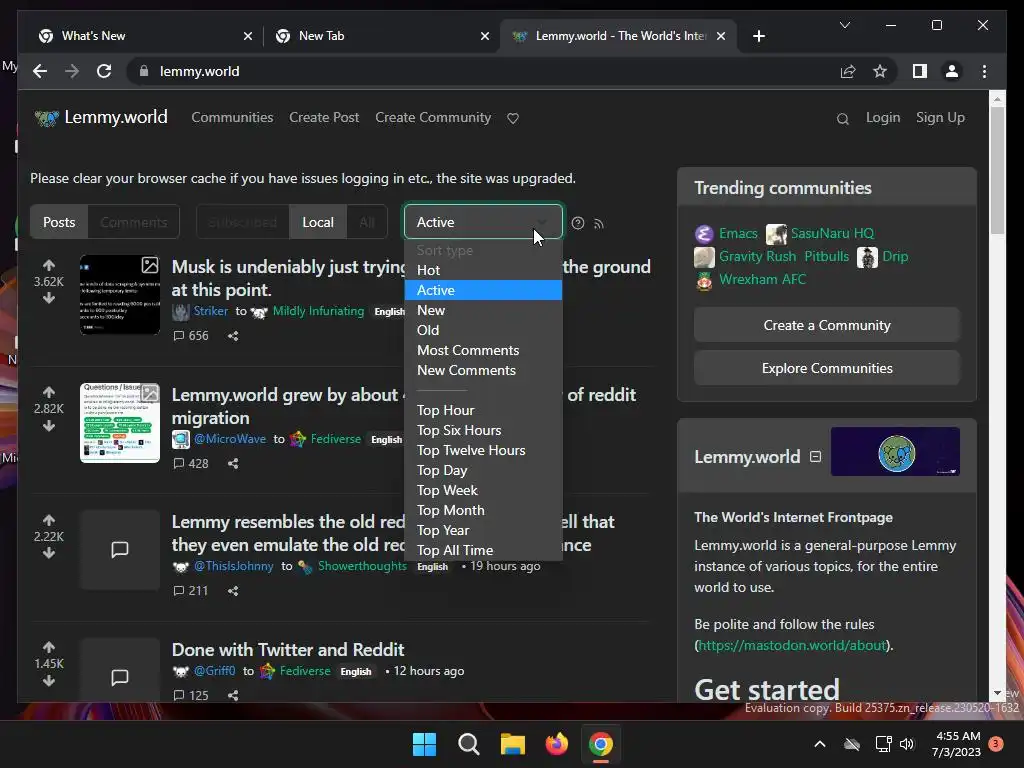The image size is (1024, 768).
Task: Show hidden system tray icons
Action: pyautogui.click(x=820, y=744)
